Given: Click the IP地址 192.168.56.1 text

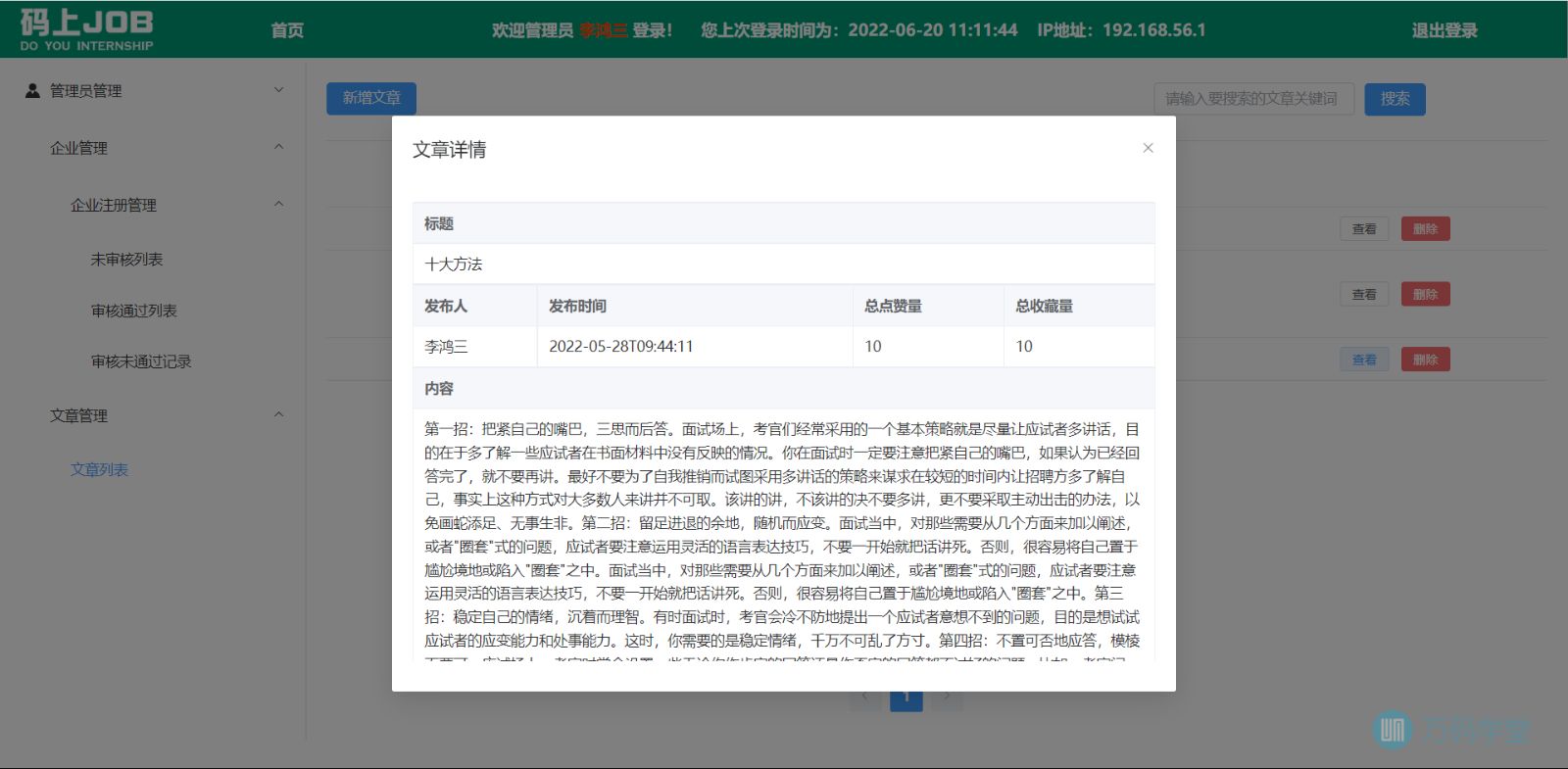Looking at the screenshot, I should point(1121,30).
